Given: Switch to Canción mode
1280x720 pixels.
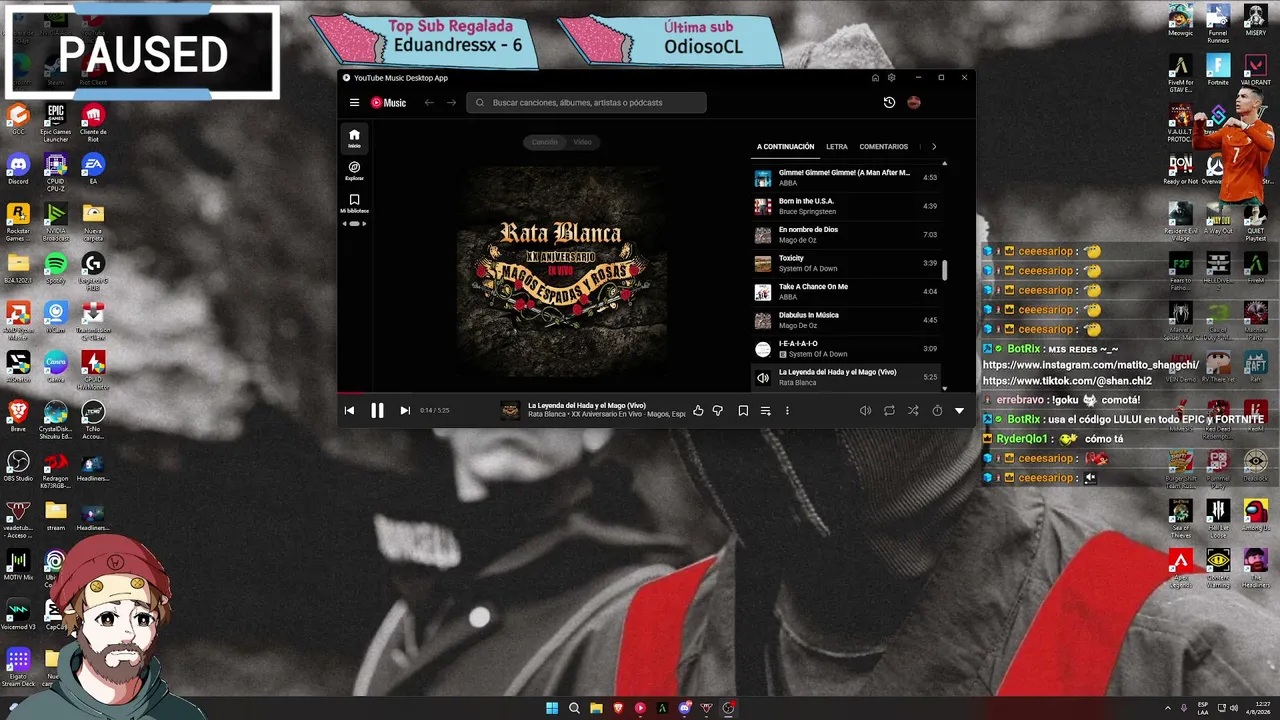Looking at the screenshot, I should (x=545, y=142).
